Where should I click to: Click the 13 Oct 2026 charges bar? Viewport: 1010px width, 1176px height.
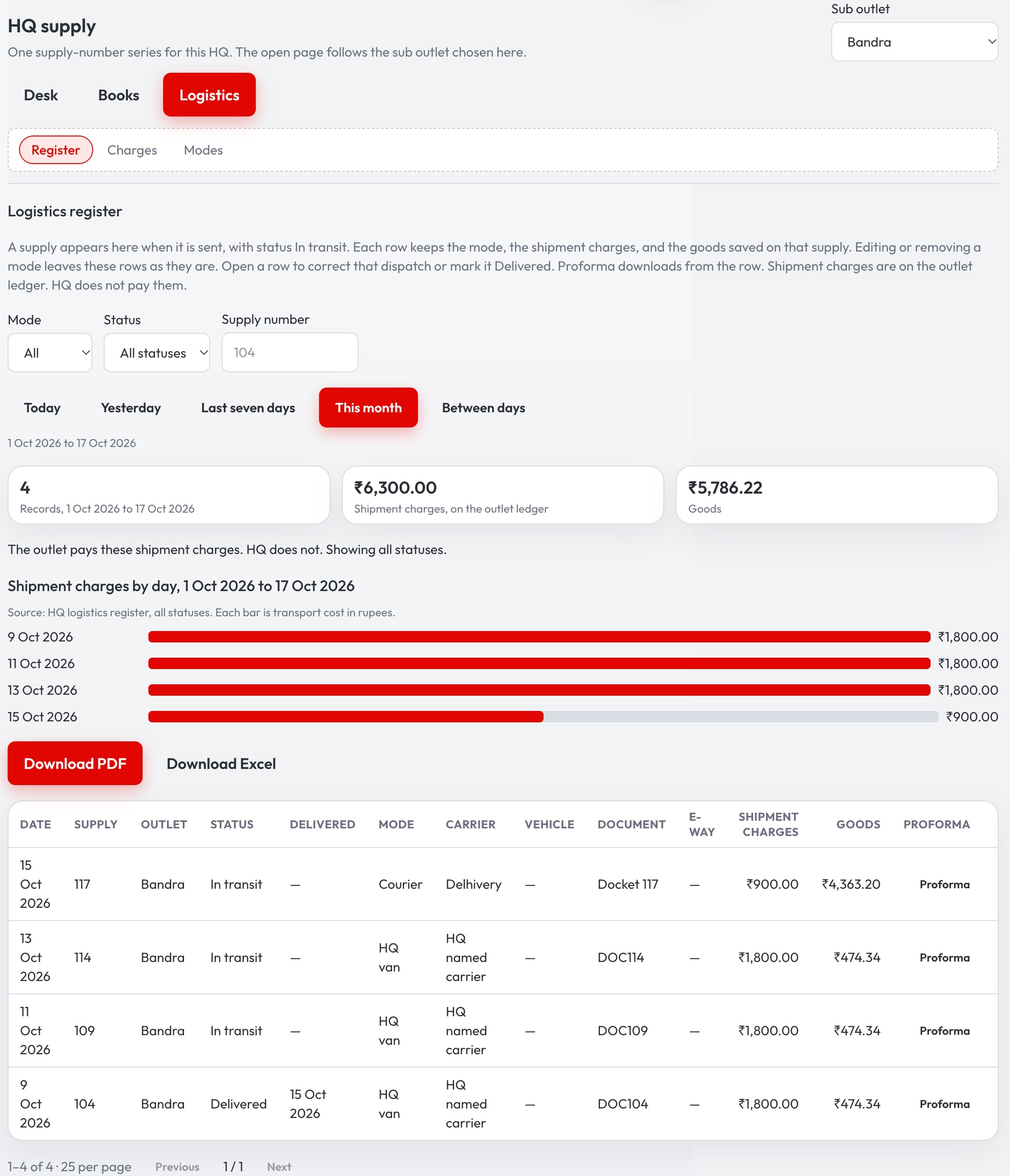pos(539,690)
